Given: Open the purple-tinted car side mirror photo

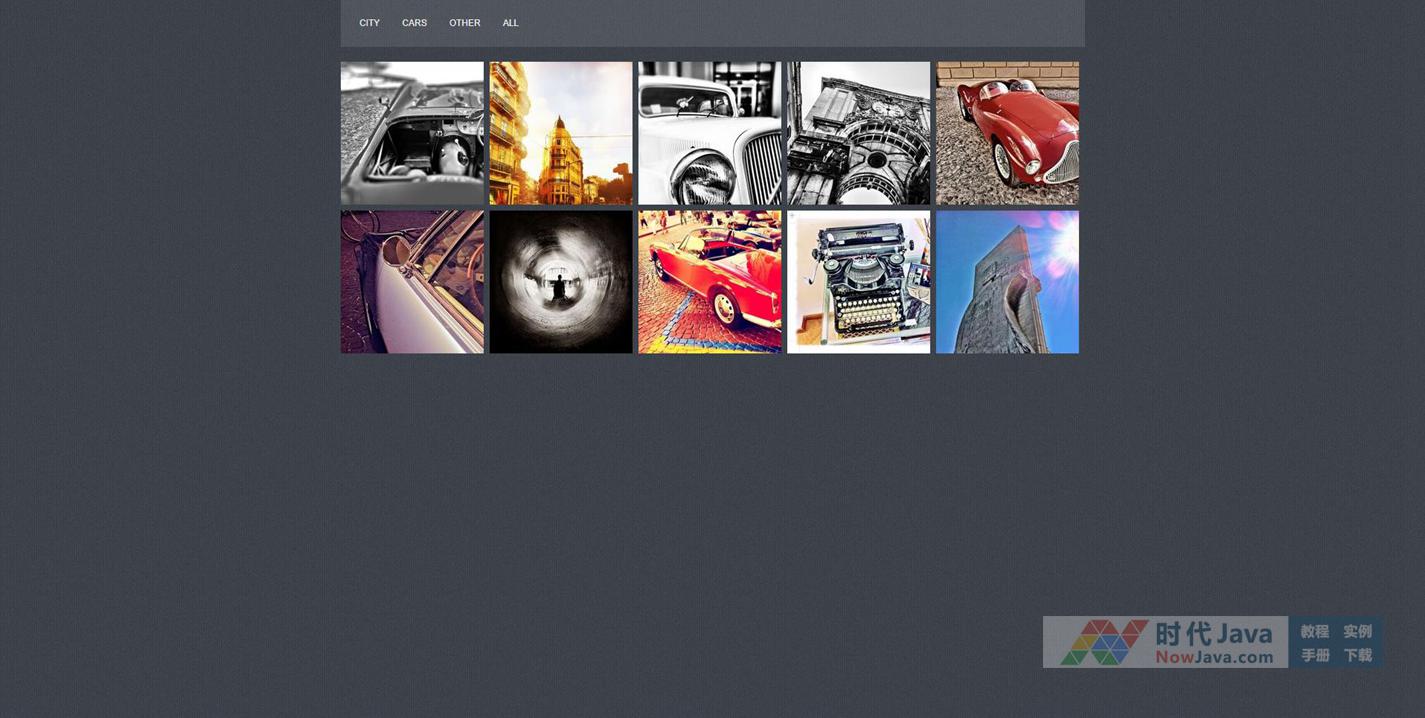Looking at the screenshot, I should tap(412, 282).
